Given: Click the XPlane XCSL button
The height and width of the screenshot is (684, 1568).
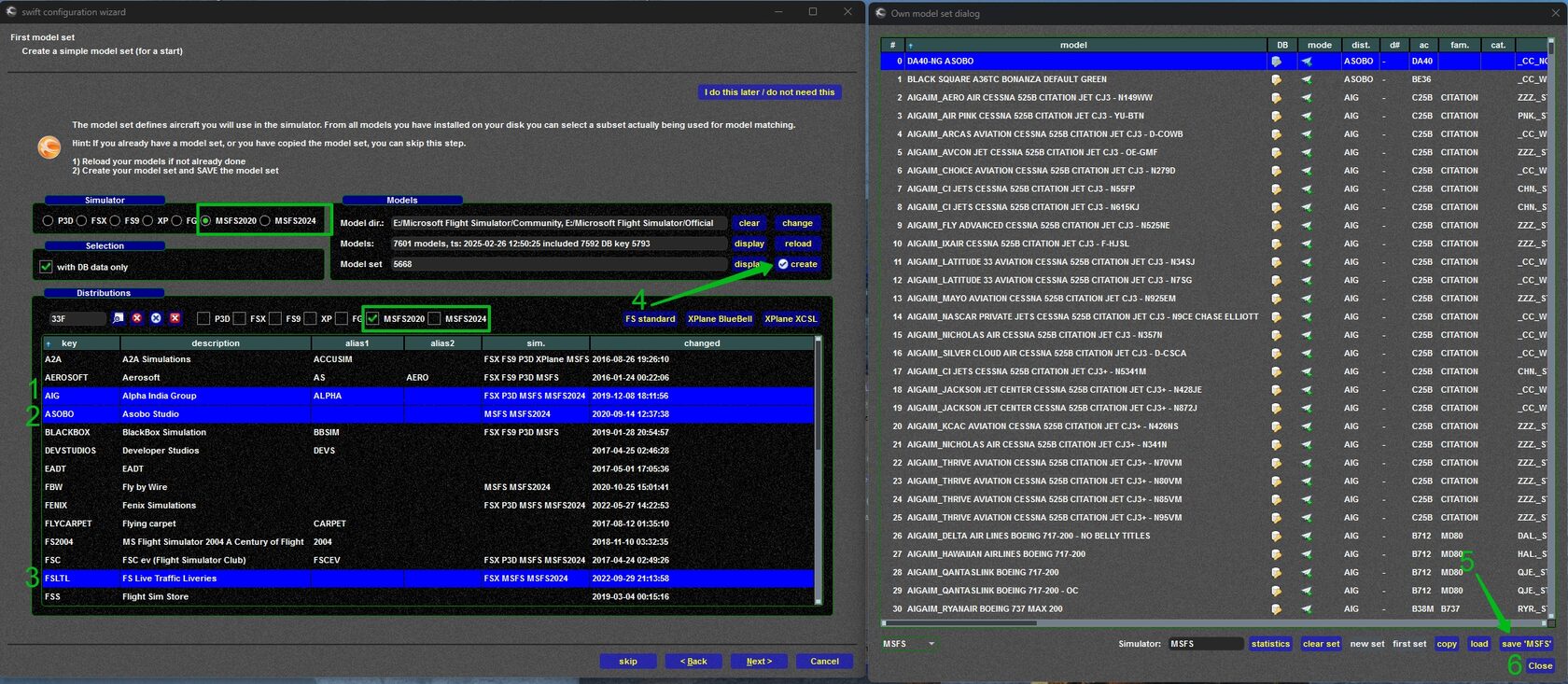Looking at the screenshot, I should point(791,319).
